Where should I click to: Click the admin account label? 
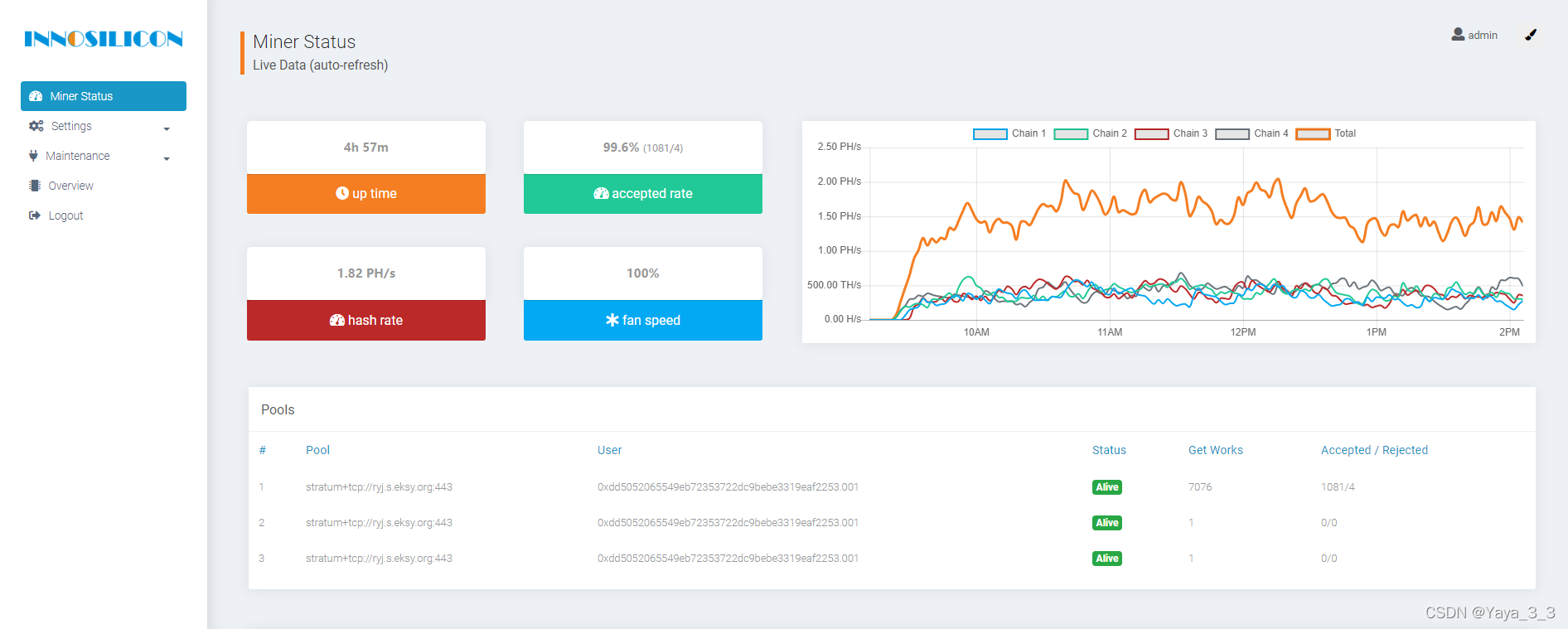[1483, 36]
